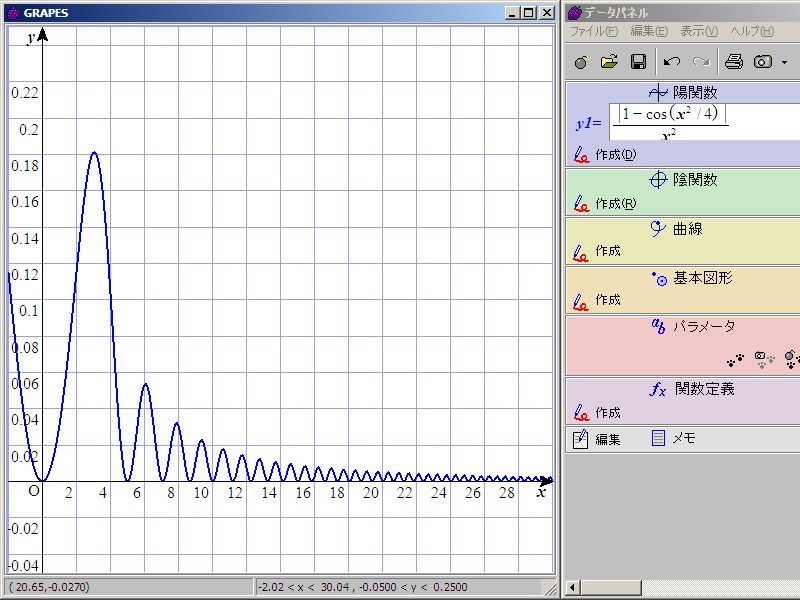Click the redo arrow icon
Image resolution: width=800 pixels, height=600 pixels.
pyautogui.click(x=701, y=62)
